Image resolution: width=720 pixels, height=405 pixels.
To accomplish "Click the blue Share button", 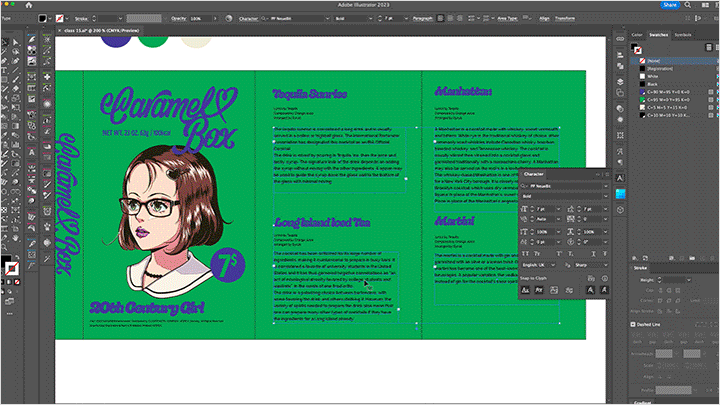I will click(669, 5).
